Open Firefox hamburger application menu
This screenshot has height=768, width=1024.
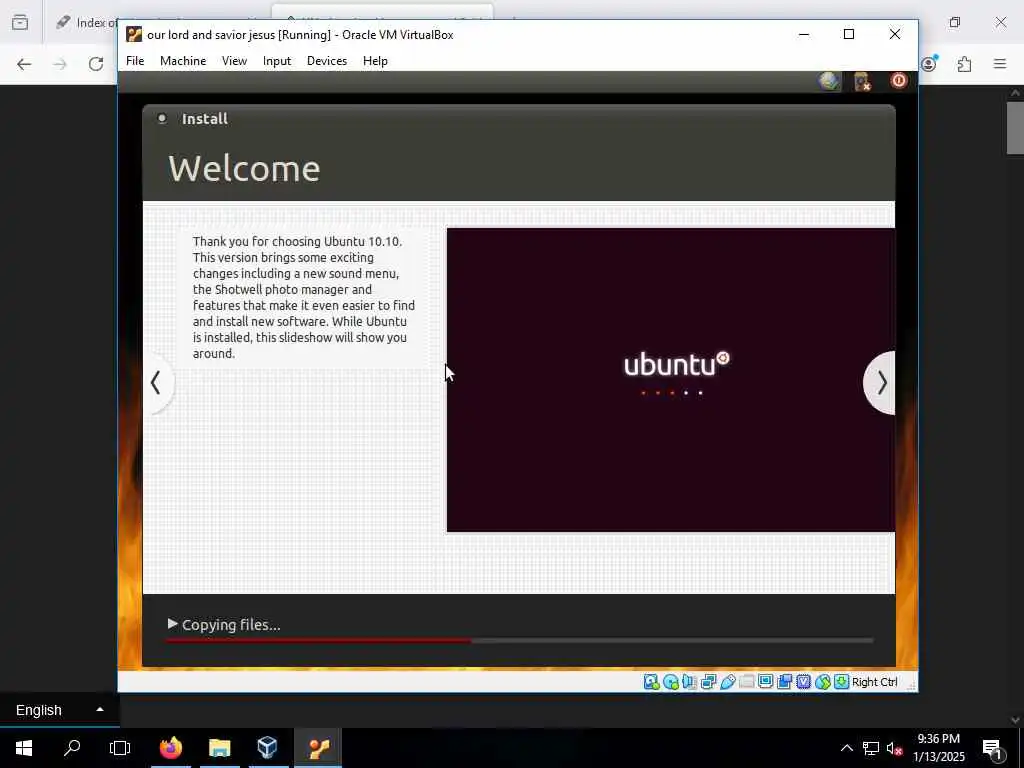[x=1000, y=64]
